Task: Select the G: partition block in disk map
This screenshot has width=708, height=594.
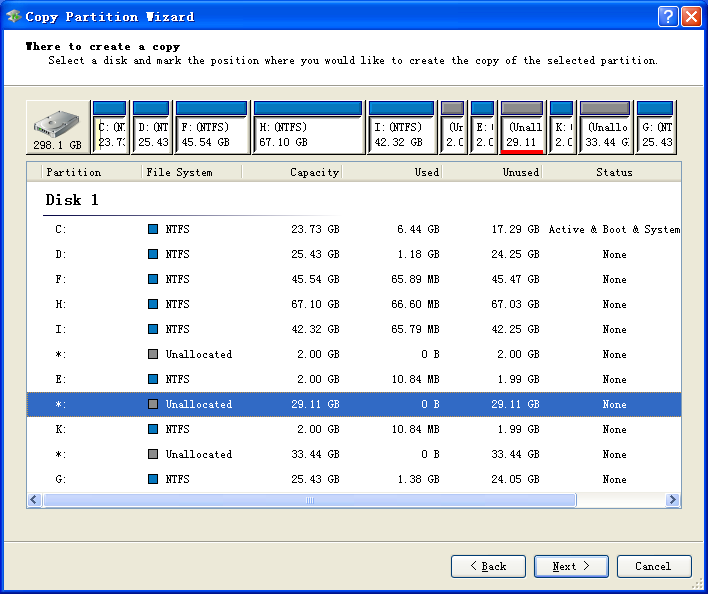Action: [x=655, y=128]
